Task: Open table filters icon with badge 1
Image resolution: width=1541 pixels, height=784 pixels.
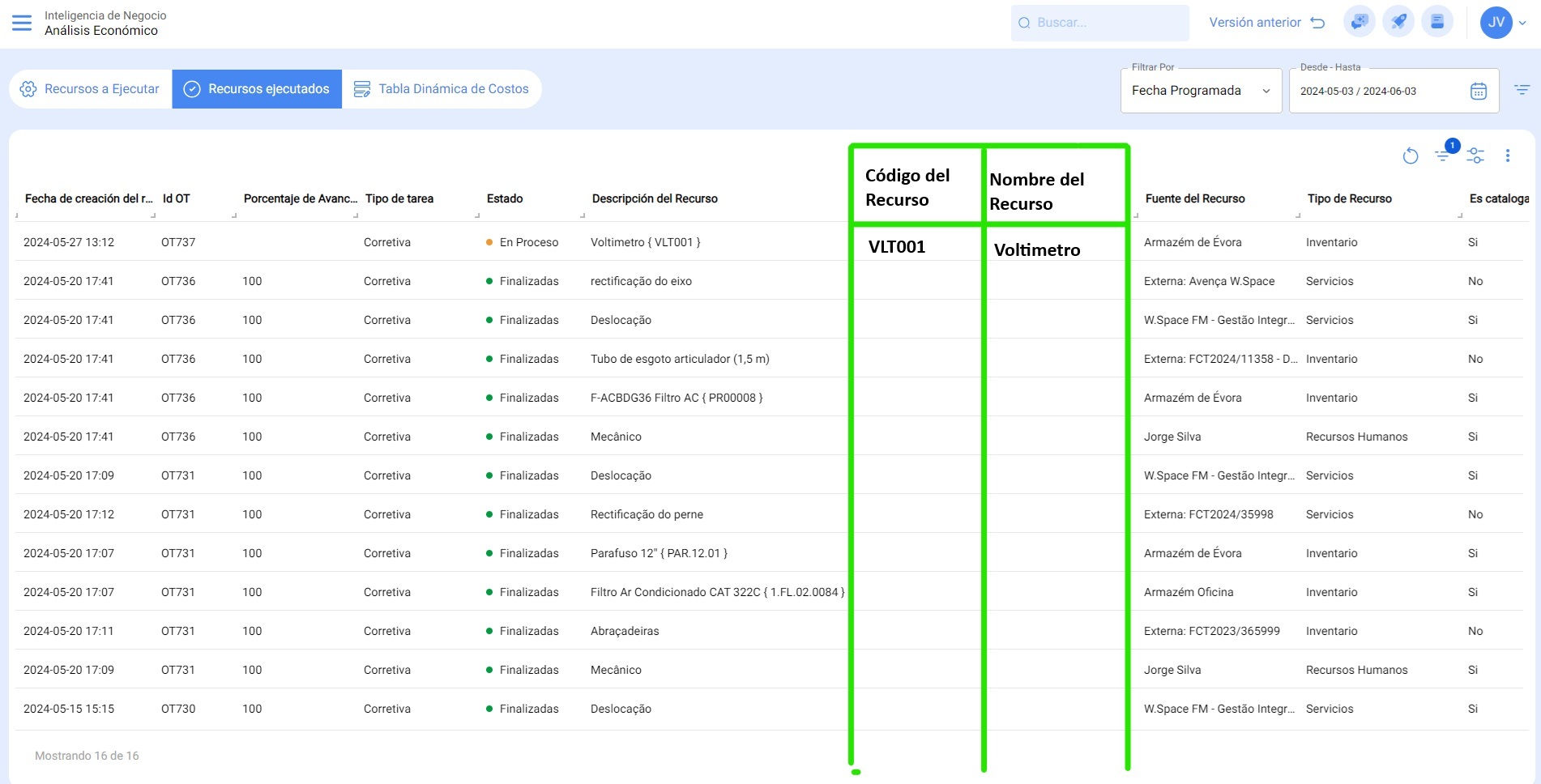Action: (1444, 155)
